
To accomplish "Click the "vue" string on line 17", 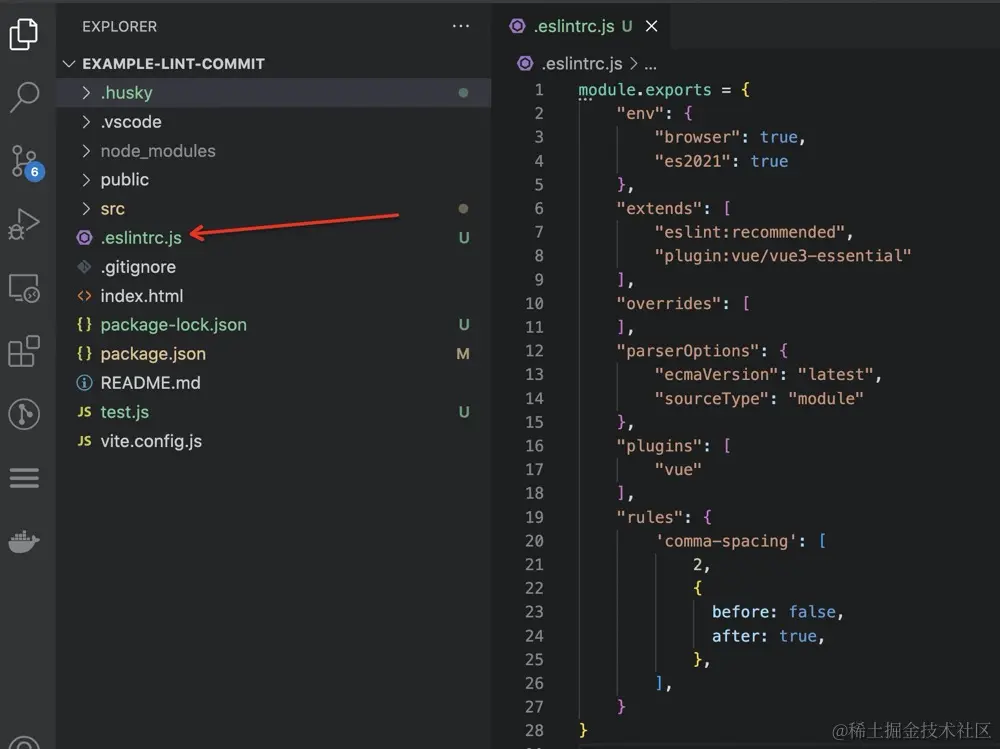I will pyautogui.click(x=678, y=470).
